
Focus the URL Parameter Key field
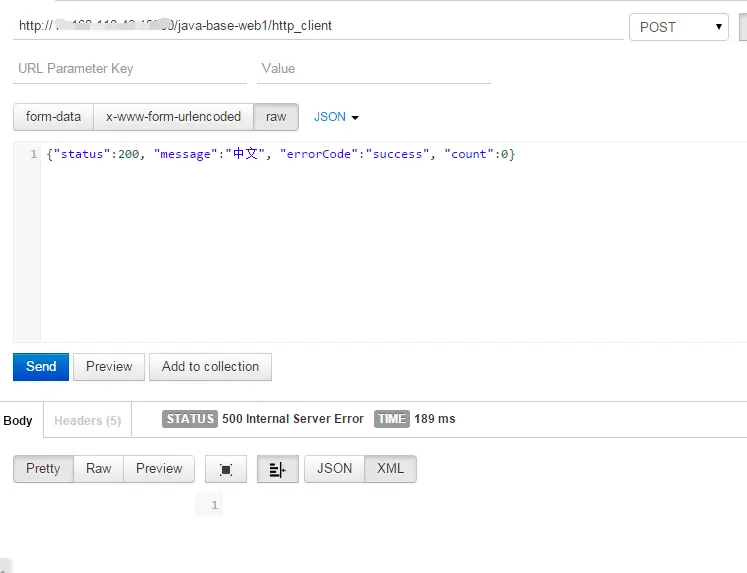pos(130,69)
